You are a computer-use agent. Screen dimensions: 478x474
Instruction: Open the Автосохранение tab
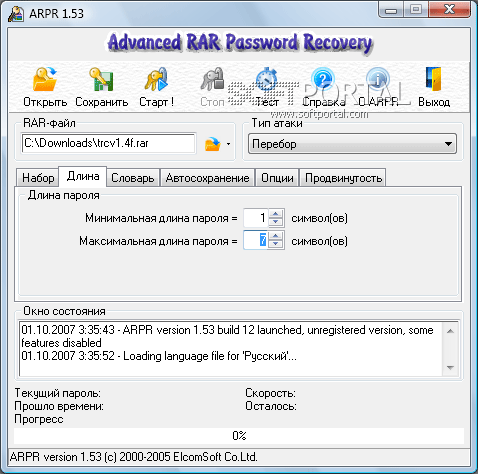coord(207,178)
